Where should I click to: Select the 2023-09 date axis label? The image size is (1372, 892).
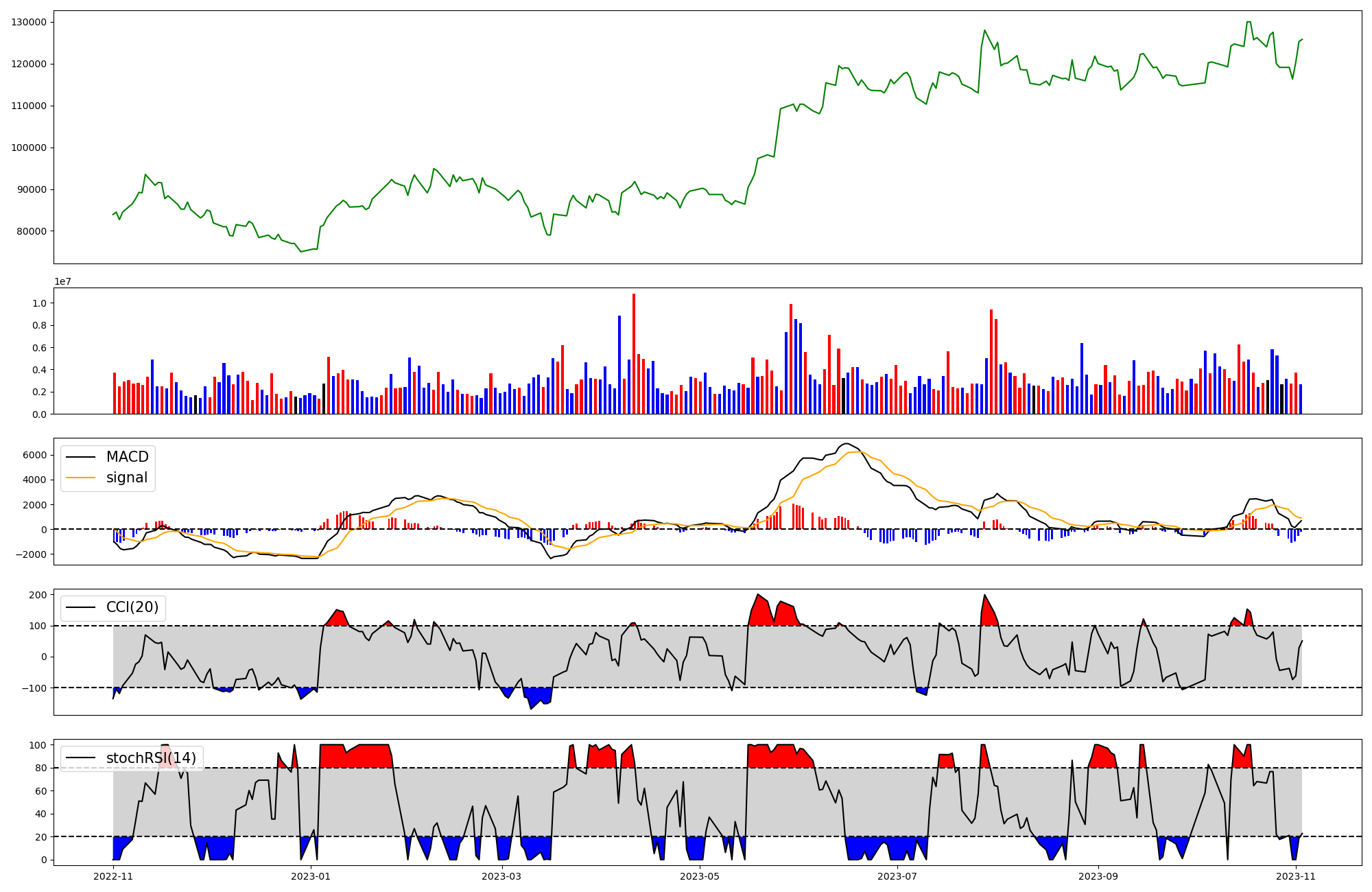pyautogui.click(x=1098, y=876)
